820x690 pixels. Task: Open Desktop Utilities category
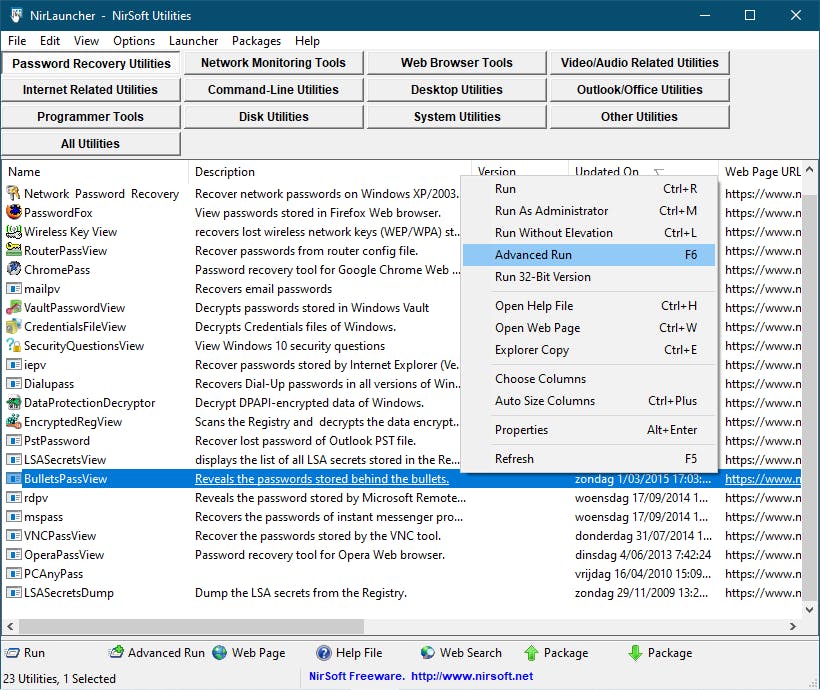click(x=457, y=90)
